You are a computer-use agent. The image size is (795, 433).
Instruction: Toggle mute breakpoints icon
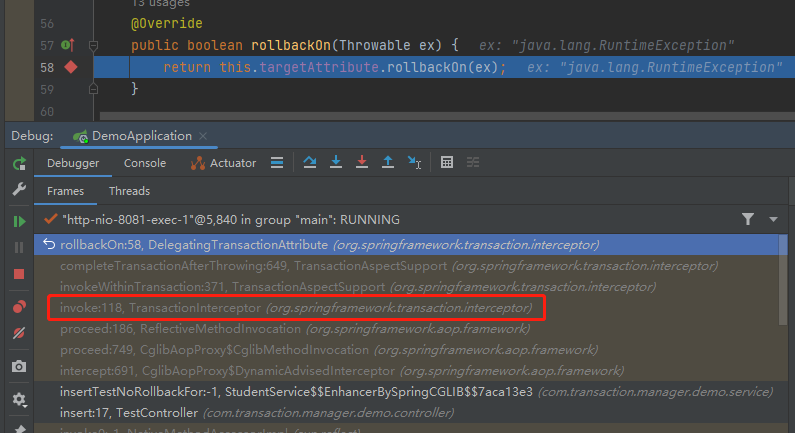point(19,333)
